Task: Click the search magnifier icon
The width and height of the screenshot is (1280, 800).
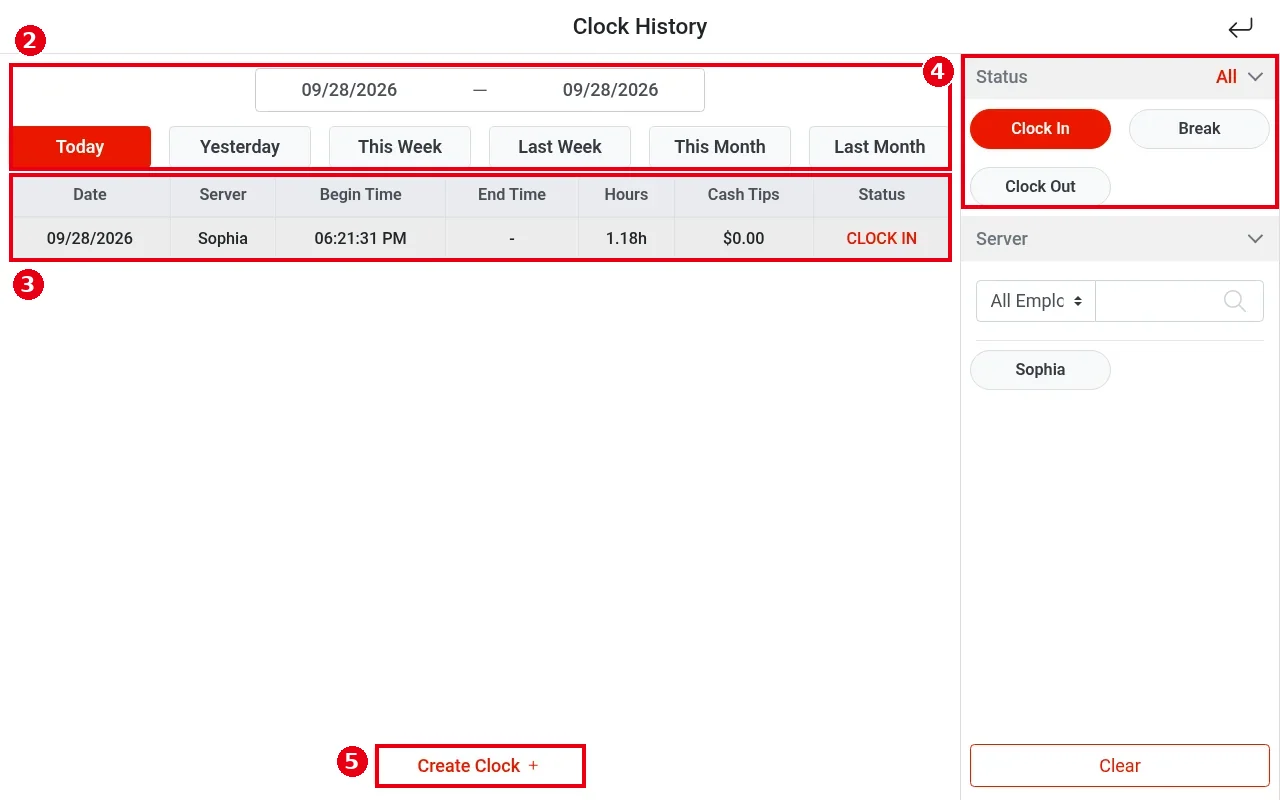Action: click(1235, 301)
